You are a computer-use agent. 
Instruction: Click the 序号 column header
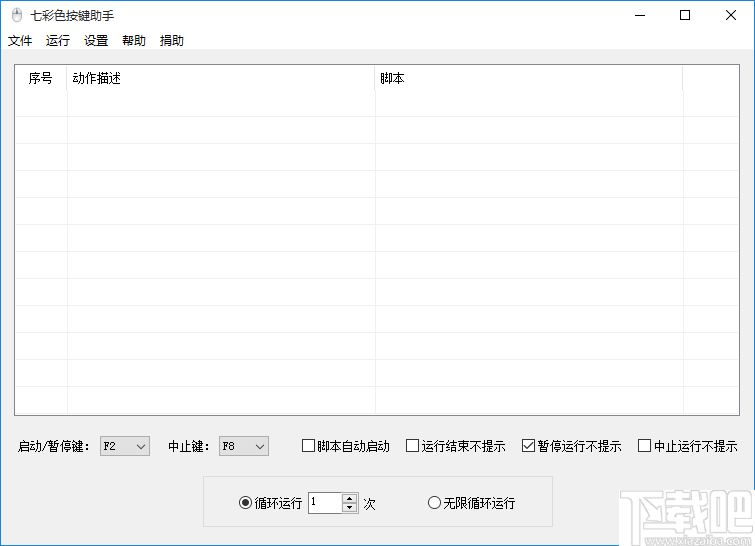(x=41, y=78)
